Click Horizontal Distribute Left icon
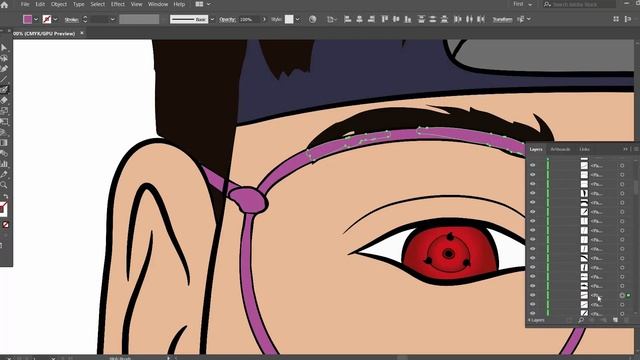 [x=458, y=19]
